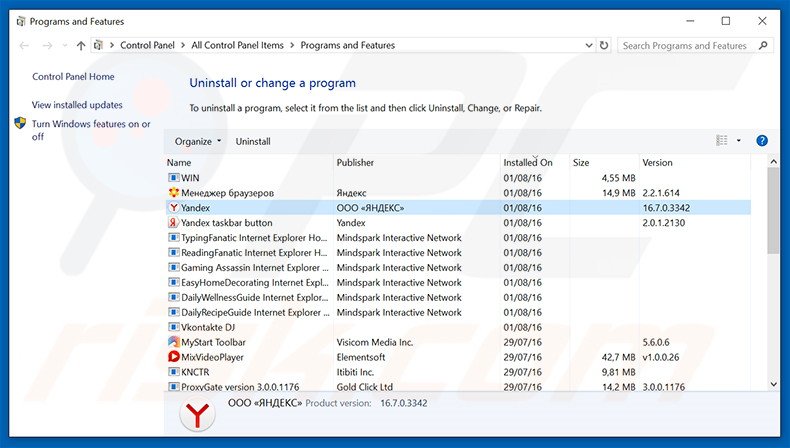Click the Менеджер браузеров program icon
Image resolution: width=790 pixels, height=448 pixels.
point(173,193)
